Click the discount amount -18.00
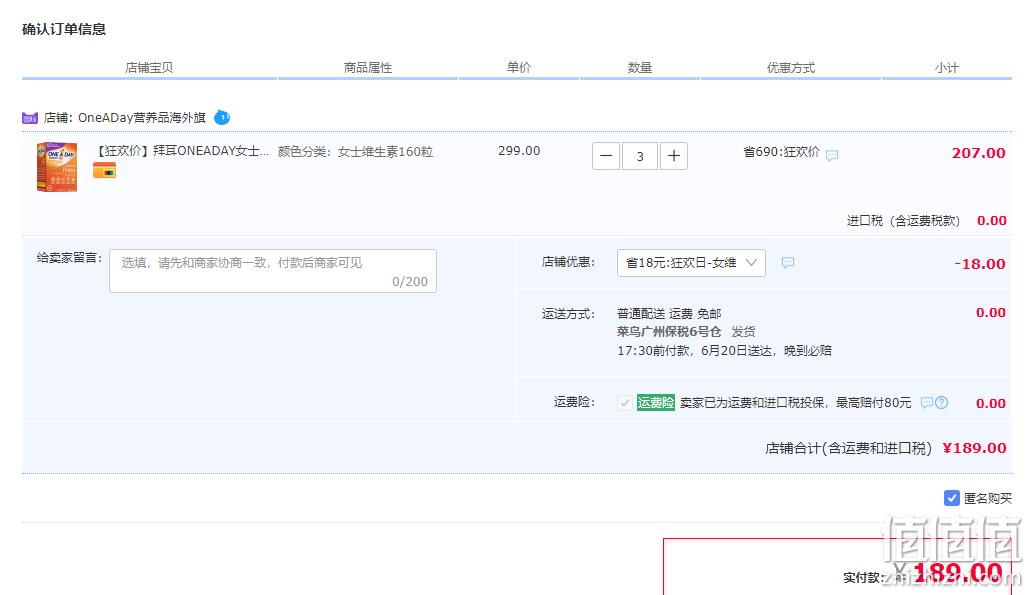Screen dimensions: 1031x595 tap(980, 264)
